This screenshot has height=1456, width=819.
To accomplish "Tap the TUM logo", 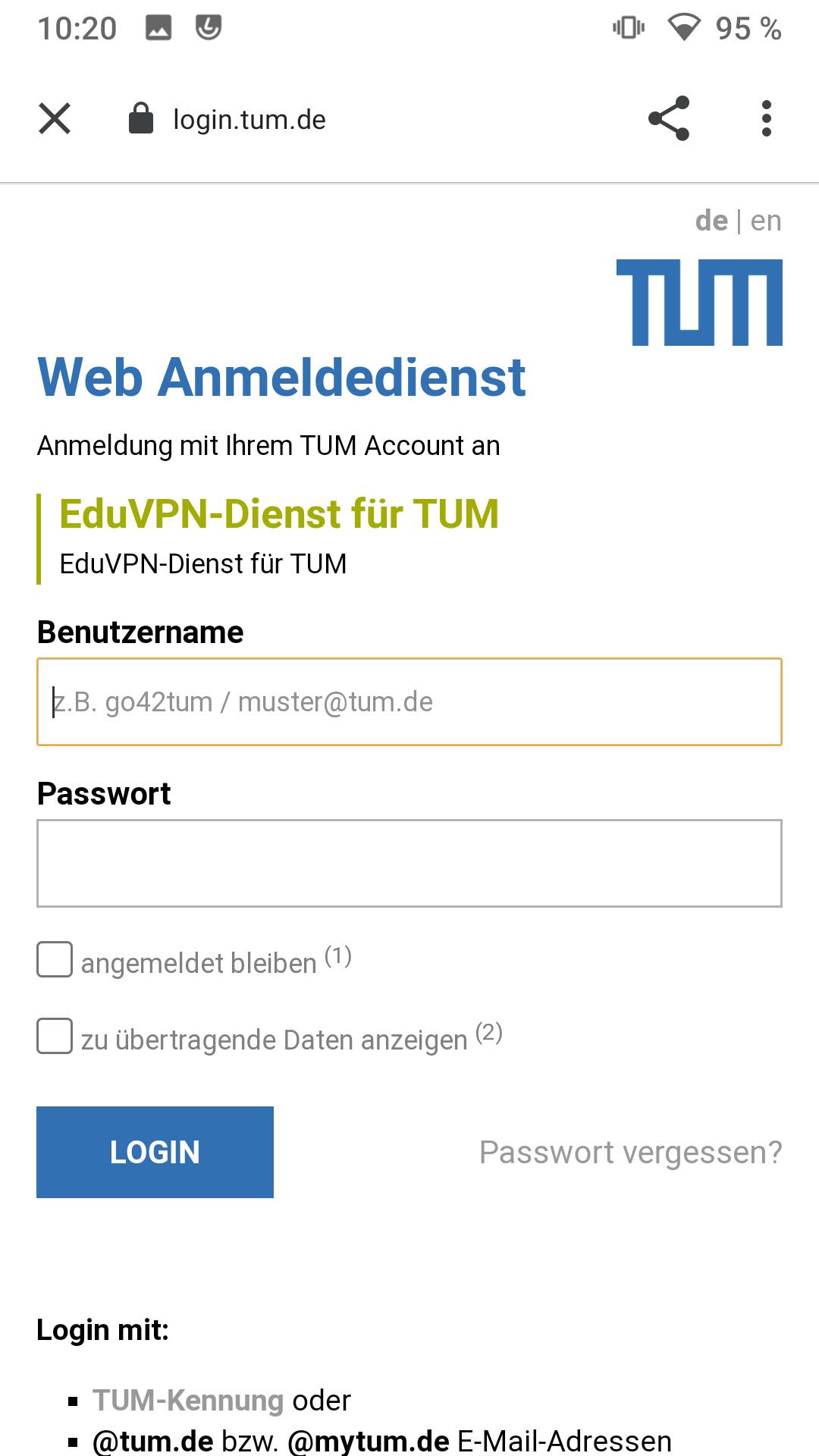I will [x=699, y=303].
